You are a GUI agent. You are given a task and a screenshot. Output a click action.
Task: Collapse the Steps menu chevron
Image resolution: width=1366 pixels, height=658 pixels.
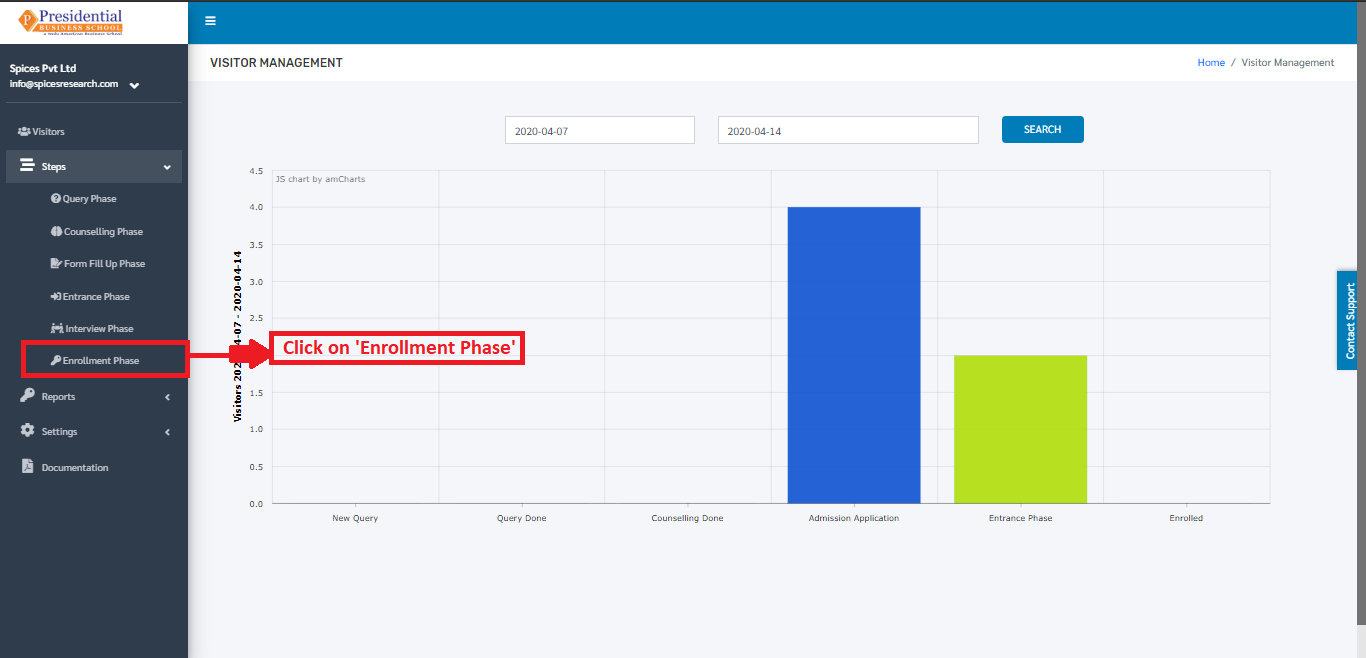167,167
